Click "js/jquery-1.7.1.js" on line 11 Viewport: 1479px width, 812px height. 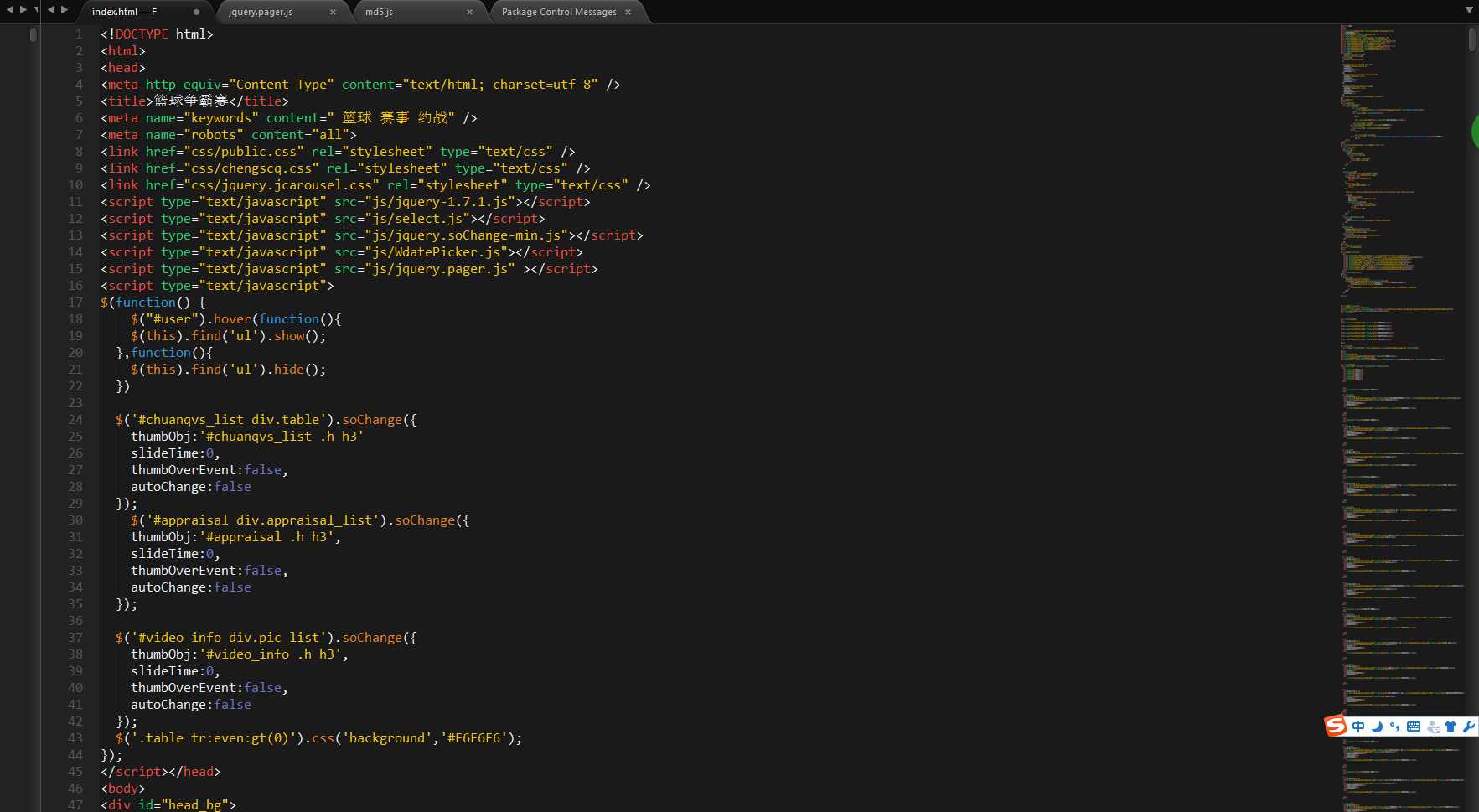point(440,202)
